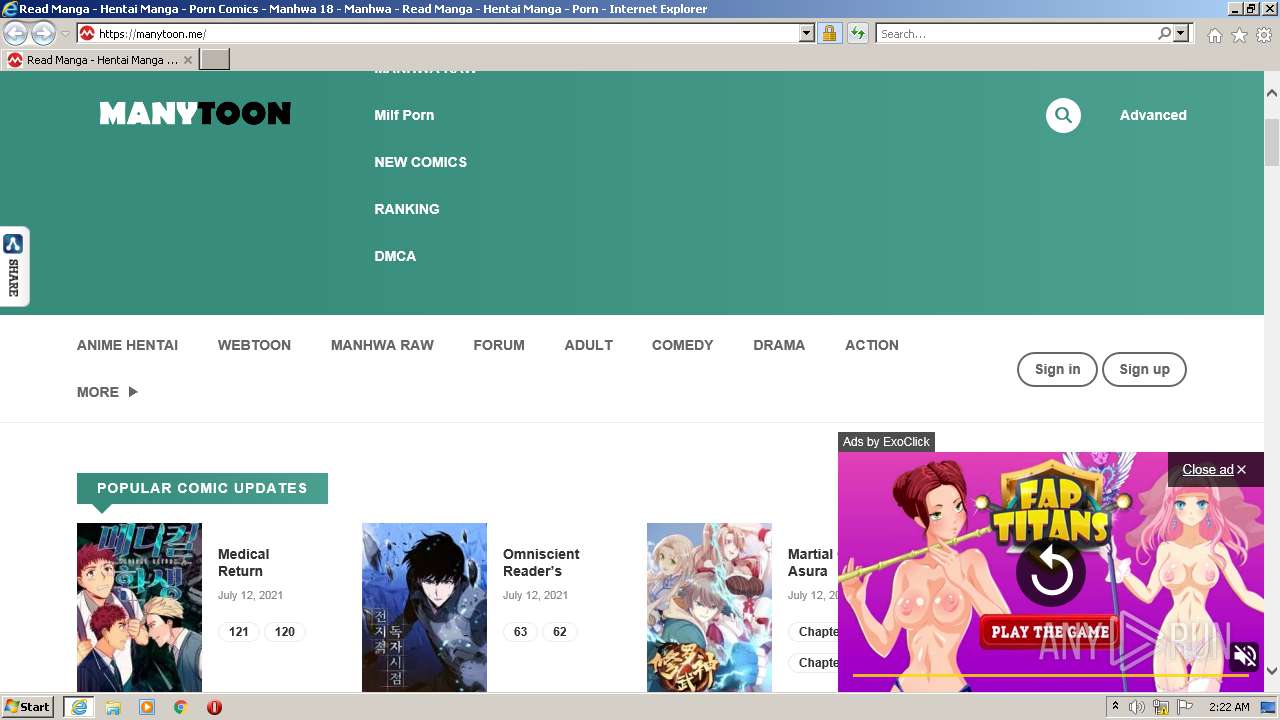Click the browser Back arrow

coord(15,33)
